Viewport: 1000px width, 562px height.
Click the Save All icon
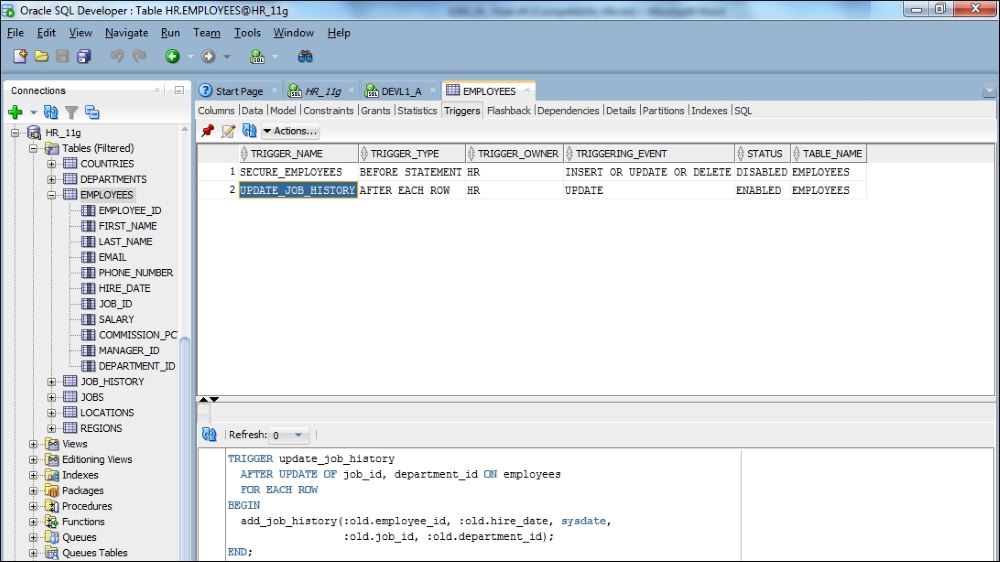[x=84, y=56]
